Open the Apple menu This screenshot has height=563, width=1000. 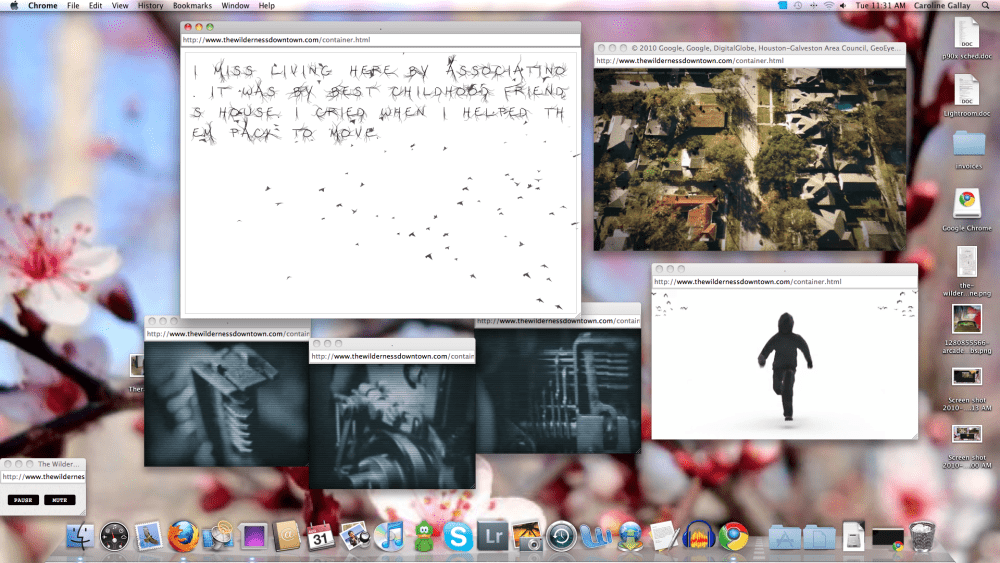pos(14,6)
